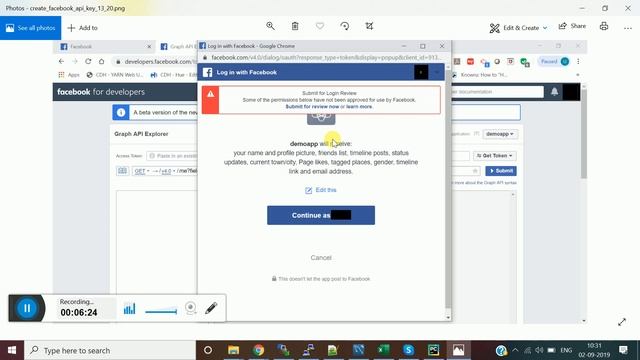640x360 pixels.
Task: Click recorder audio level bars icon
Action: (x=129, y=309)
